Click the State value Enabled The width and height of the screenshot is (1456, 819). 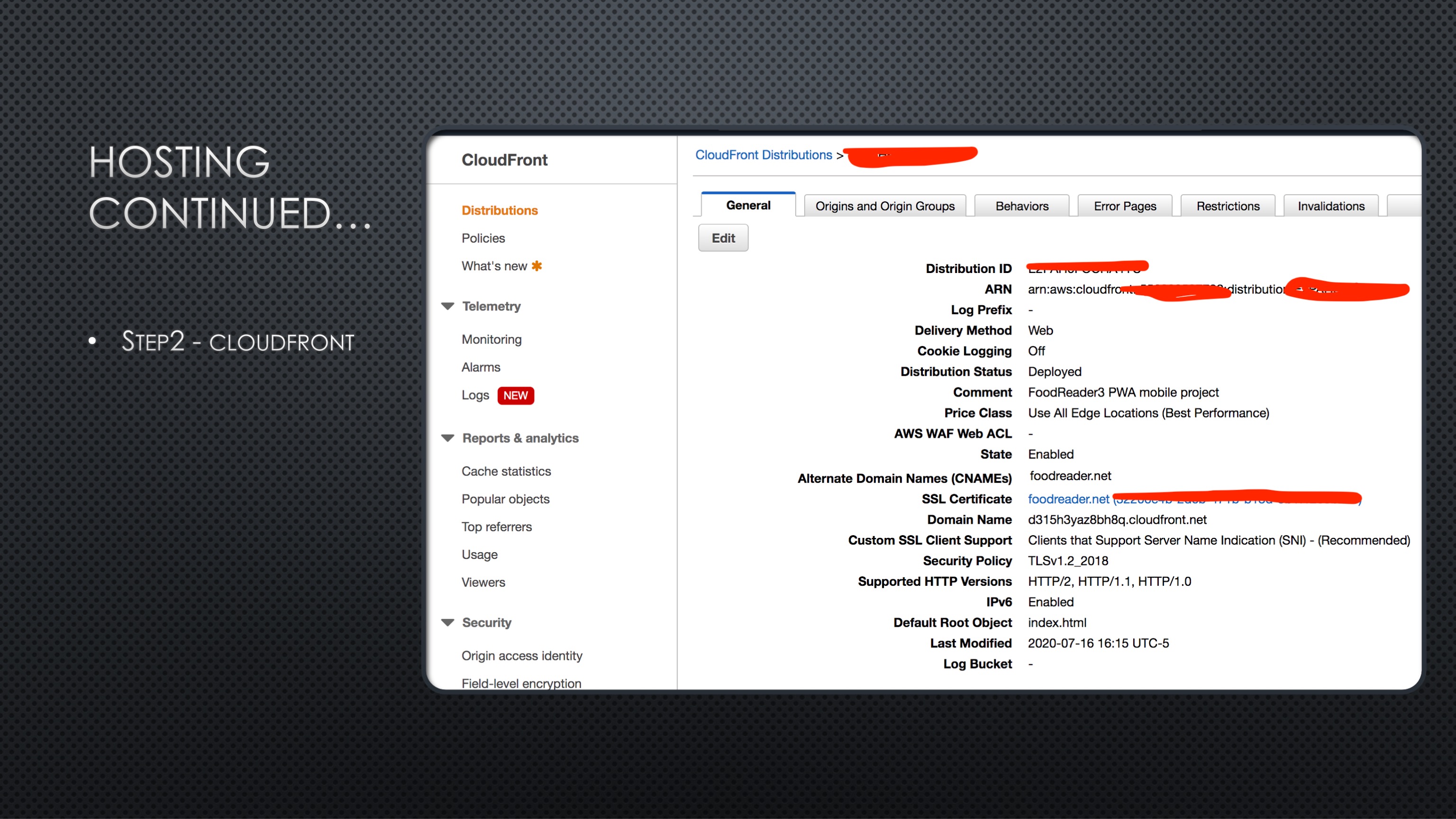pos(1050,454)
